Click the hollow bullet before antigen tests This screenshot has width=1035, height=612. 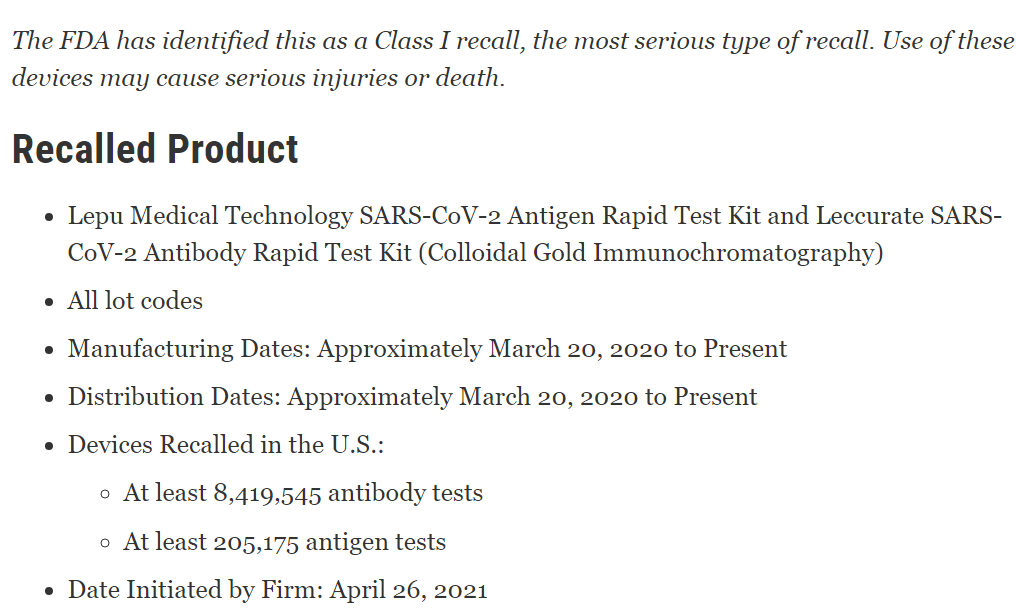pos(104,543)
